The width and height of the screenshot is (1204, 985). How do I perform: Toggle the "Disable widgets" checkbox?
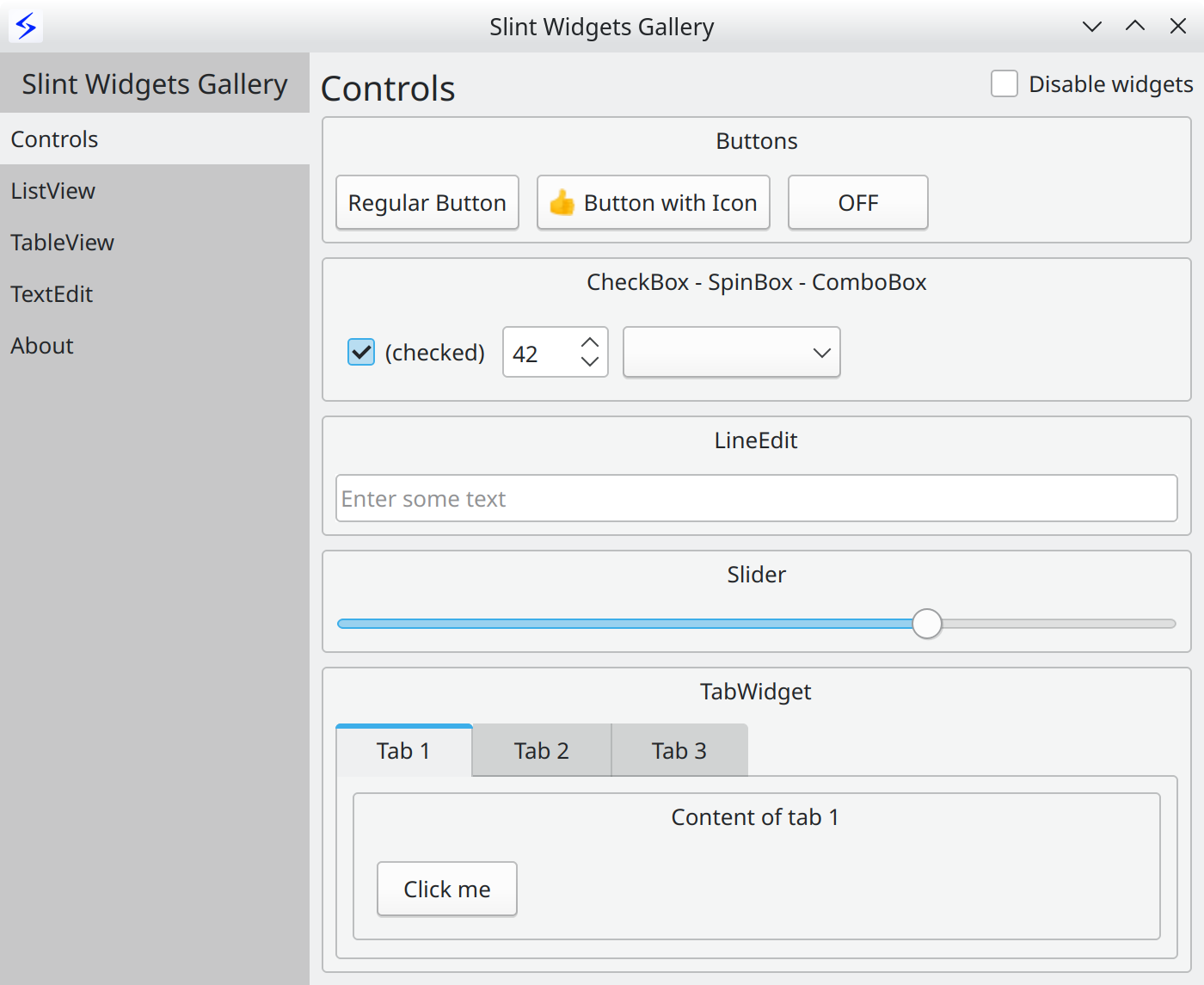tap(1004, 83)
